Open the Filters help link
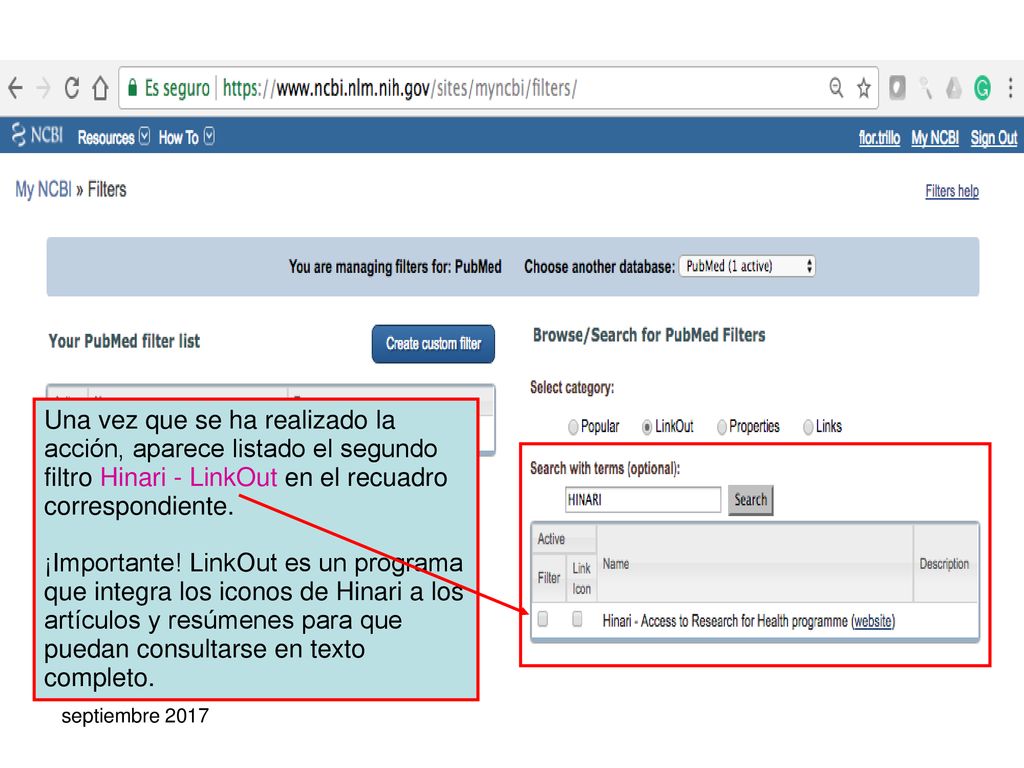The width and height of the screenshot is (1024, 768). tap(952, 191)
